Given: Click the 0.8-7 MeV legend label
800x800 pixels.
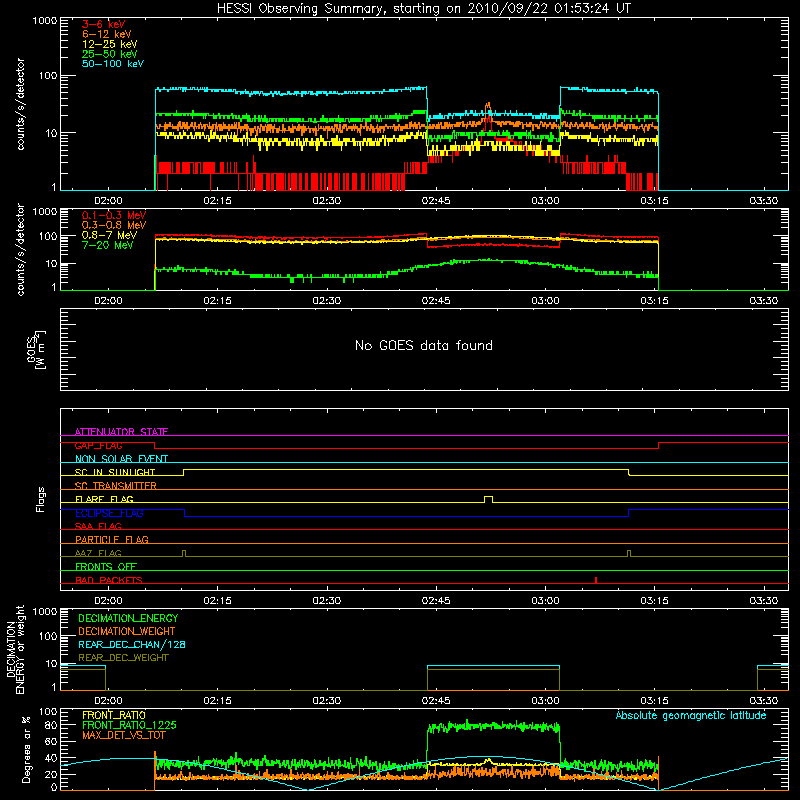Looking at the screenshot, I should (109, 235).
